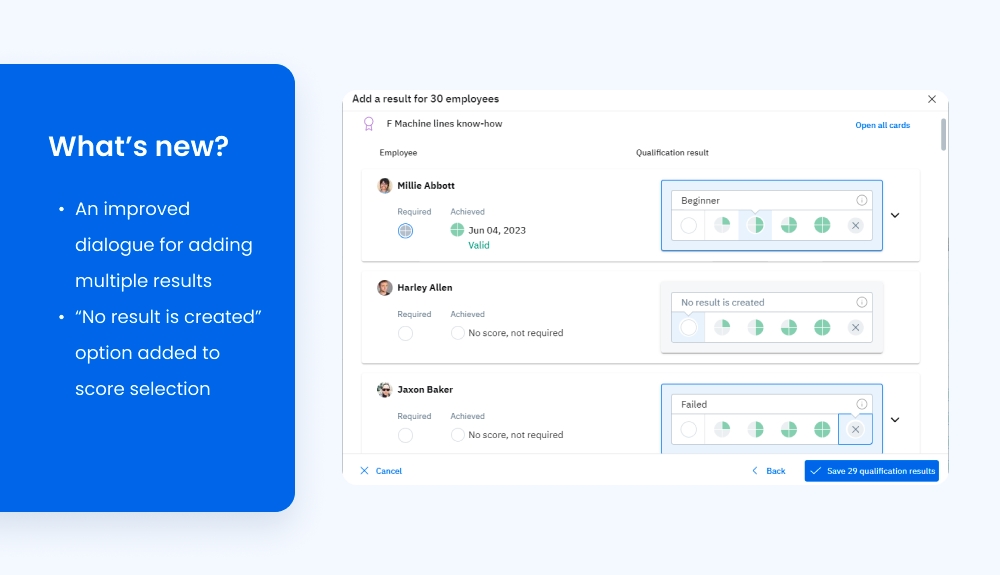Viewport: 1000px width, 575px height.
Task: Click Jaxon Baker's profile avatar
Action: (384, 390)
